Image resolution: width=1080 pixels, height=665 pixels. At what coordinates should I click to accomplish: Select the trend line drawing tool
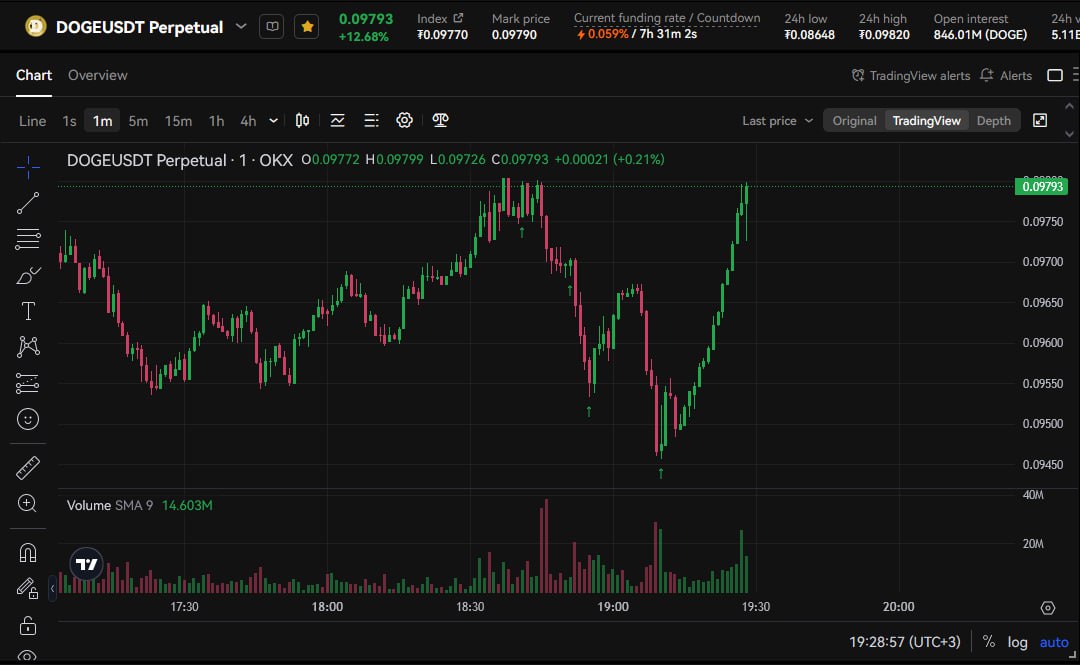pos(28,203)
